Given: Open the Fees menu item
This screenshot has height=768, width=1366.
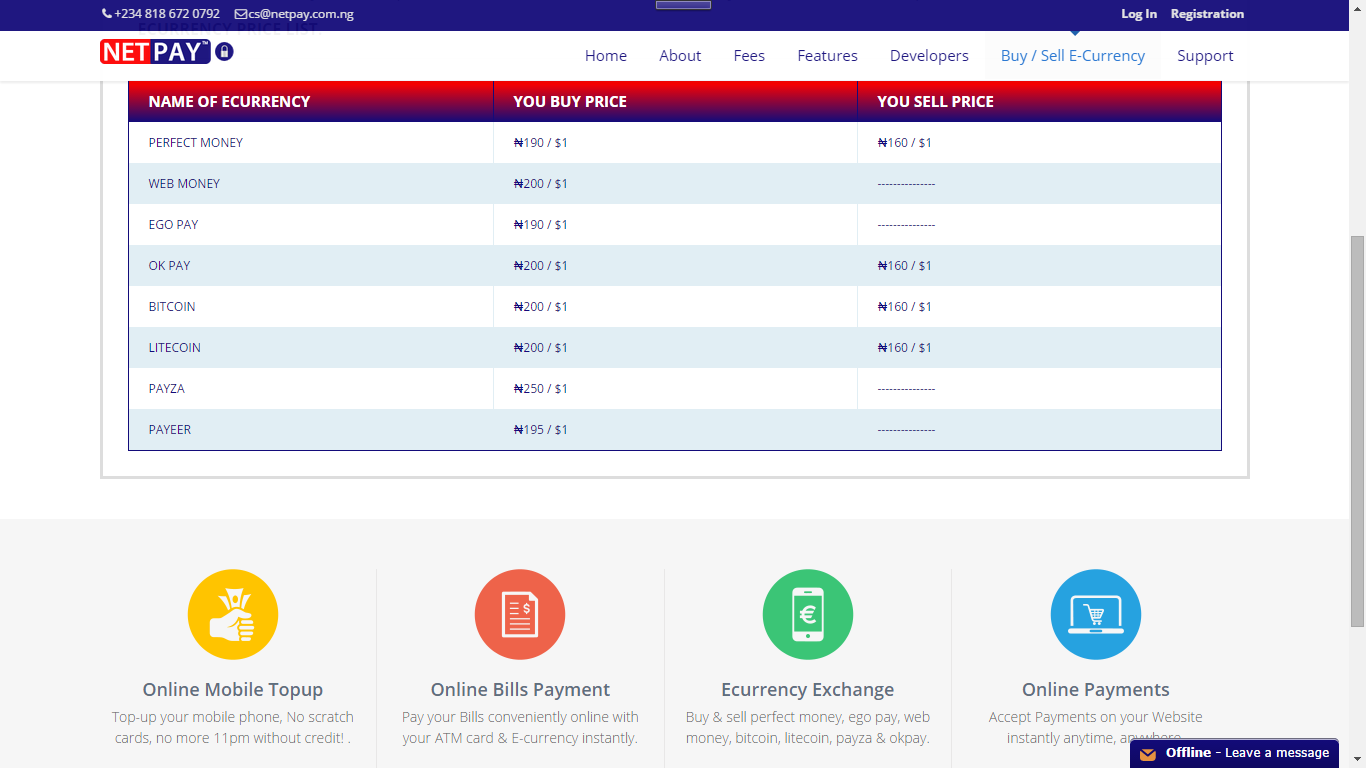Looking at the screenshot, I should click(x=749, y=56).
